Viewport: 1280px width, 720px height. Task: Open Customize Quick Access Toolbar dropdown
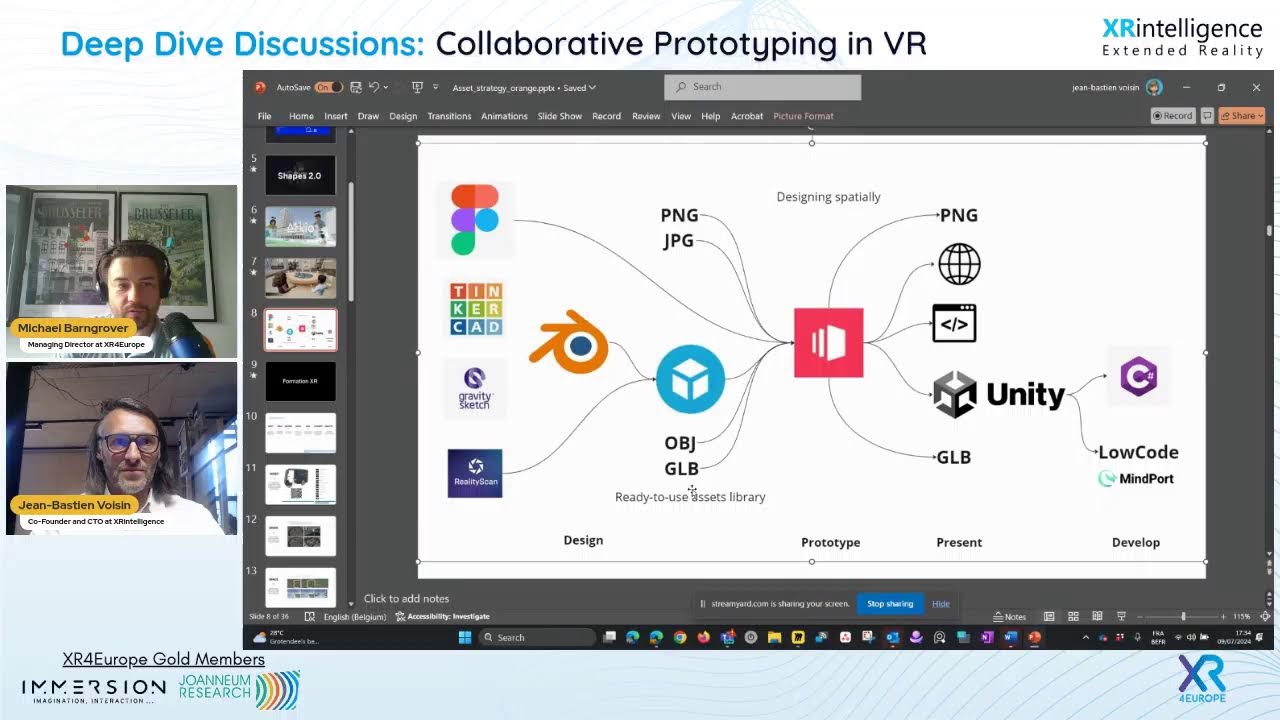[x=435, y=87]
